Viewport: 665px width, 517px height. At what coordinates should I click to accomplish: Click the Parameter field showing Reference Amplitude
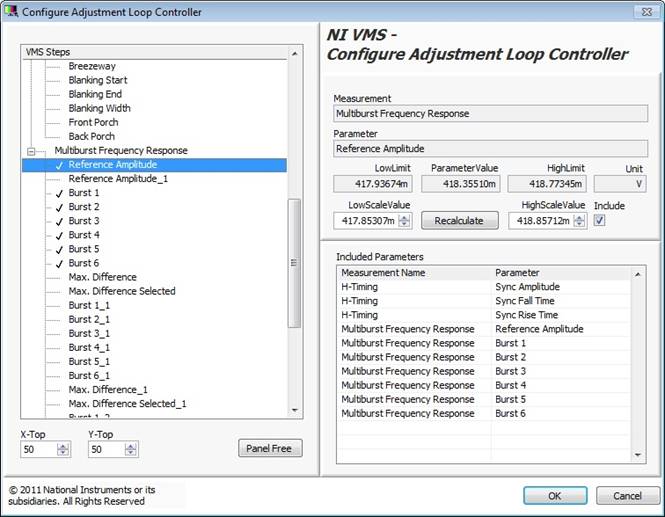click(490, 149)
